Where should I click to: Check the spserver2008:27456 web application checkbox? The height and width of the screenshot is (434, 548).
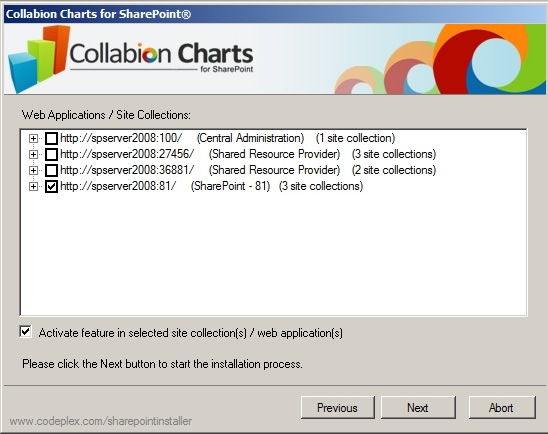point(51,154)
